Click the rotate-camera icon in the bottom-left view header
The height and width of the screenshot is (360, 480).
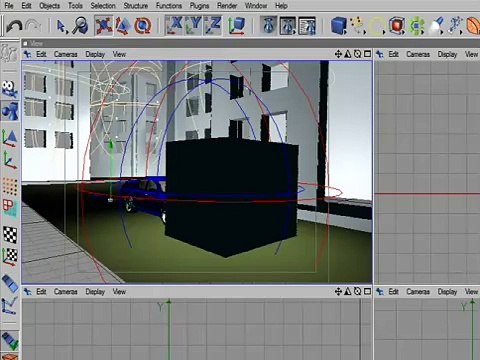point(357,292)
